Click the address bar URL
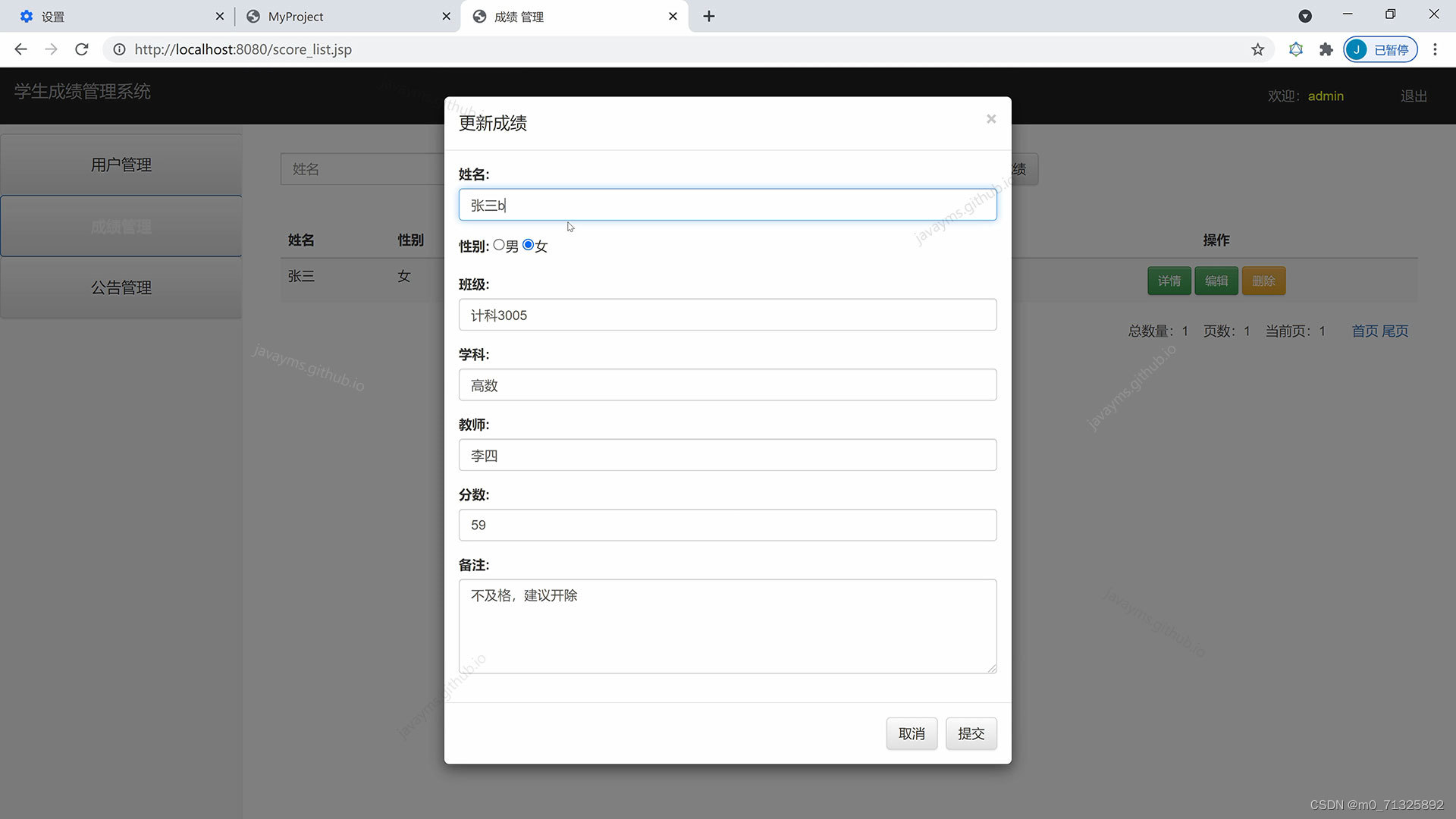The image size is (1456, 819). coord(243,49)
